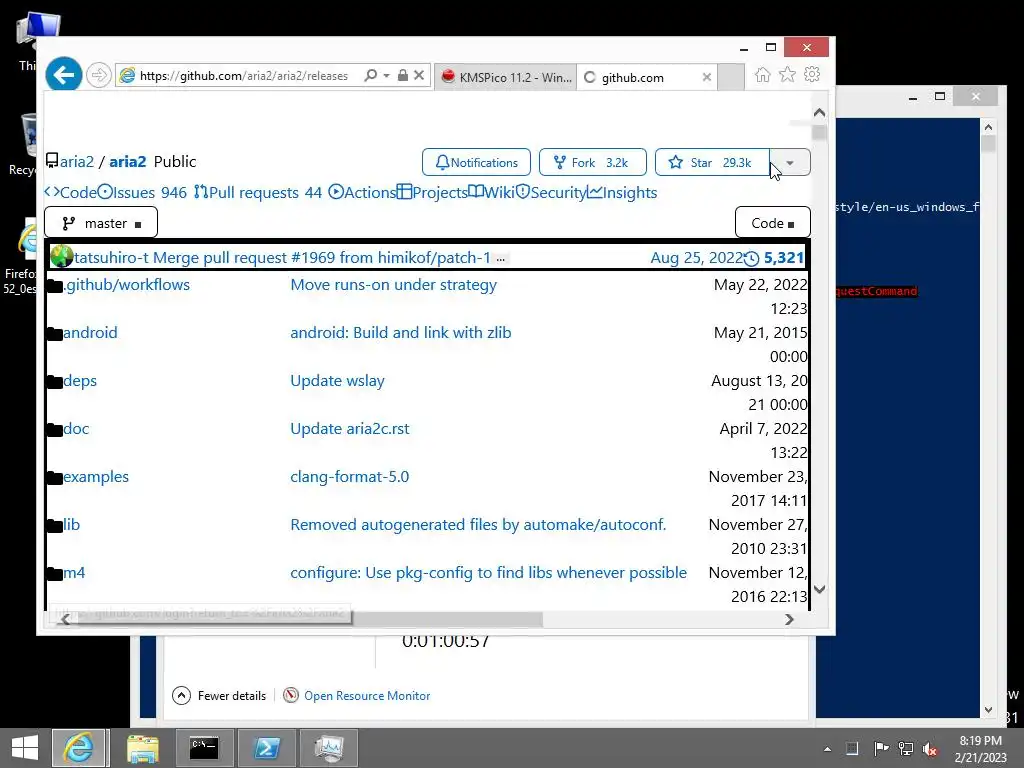
Task: Open Issues 946 tab
Action: coord(142,193)
